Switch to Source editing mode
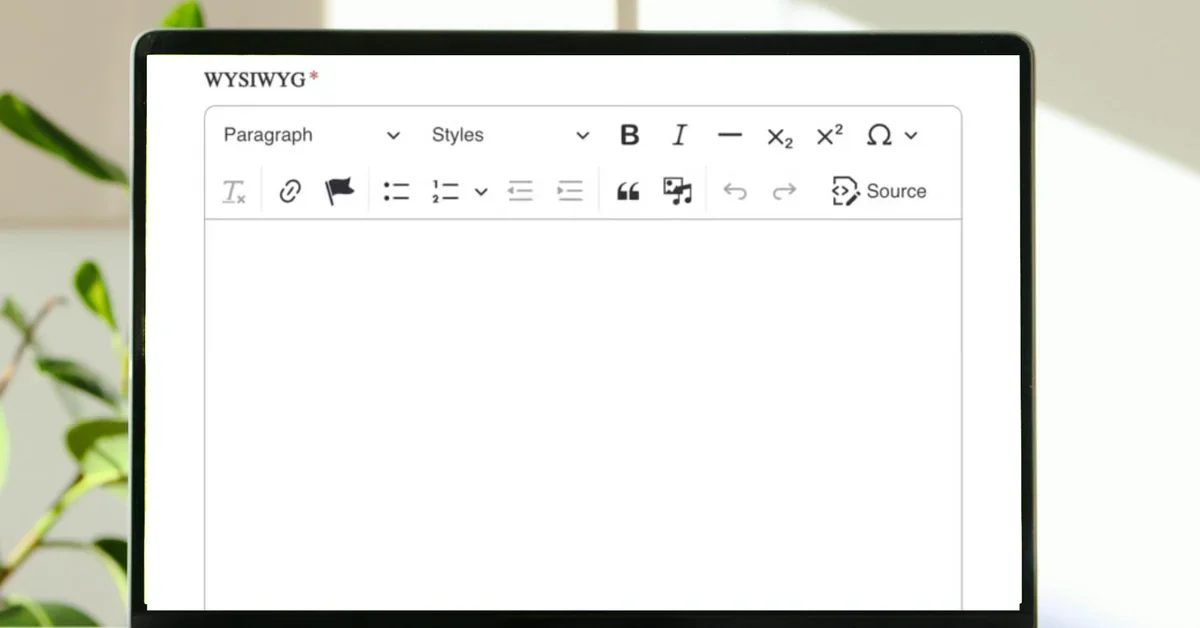The width and height of the screenshot is (1200, 628). [879, 191]
